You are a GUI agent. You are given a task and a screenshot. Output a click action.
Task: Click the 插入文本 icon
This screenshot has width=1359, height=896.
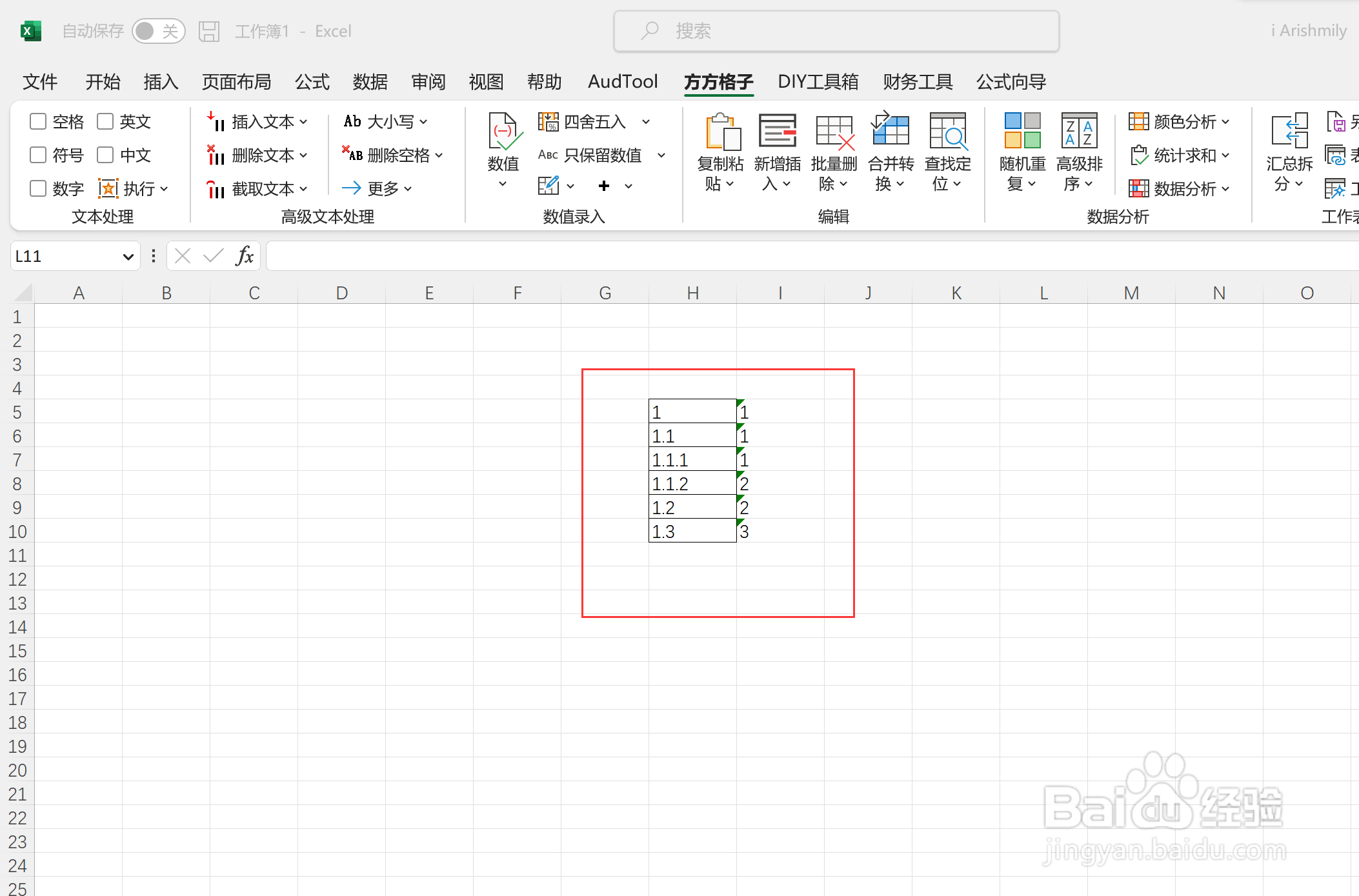(x=216, y=121)
